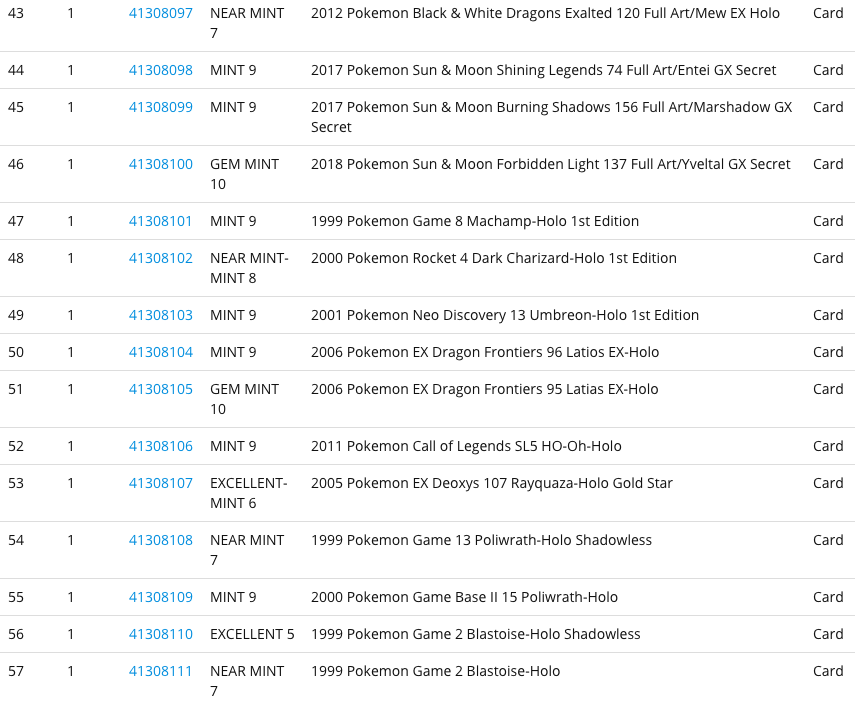Open cert number 41308103 link
Viewport: 857px width, 706px height.
point(161,315)
